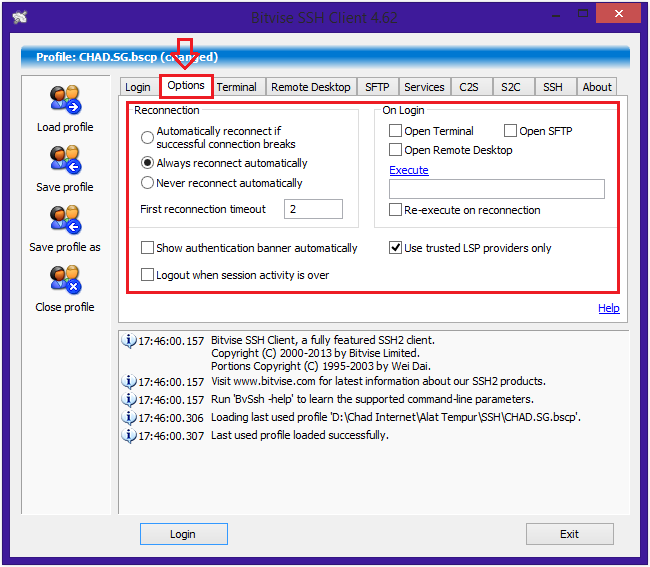The width and height of the screenshot is (650, 567).
Task: Click the Save profile as label
Action: click(x=65, y=247)
